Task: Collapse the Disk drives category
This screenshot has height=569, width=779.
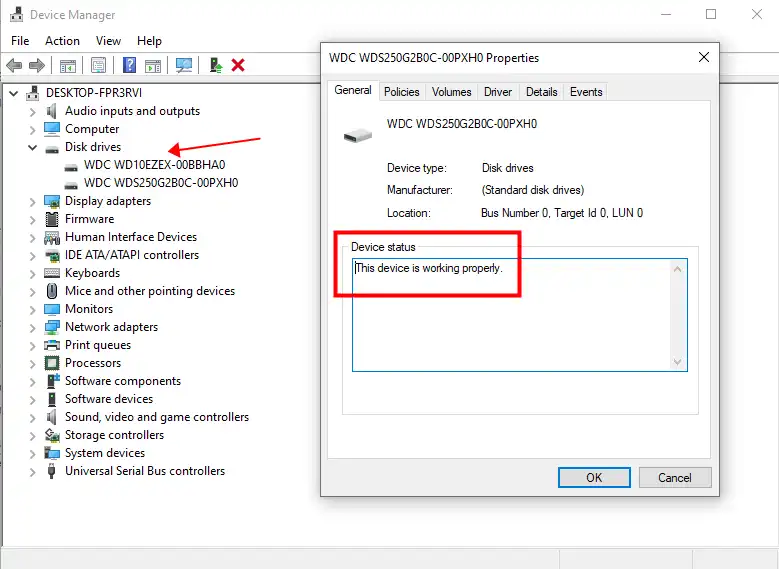Action: pyautogui.click(x=32, y=147)
